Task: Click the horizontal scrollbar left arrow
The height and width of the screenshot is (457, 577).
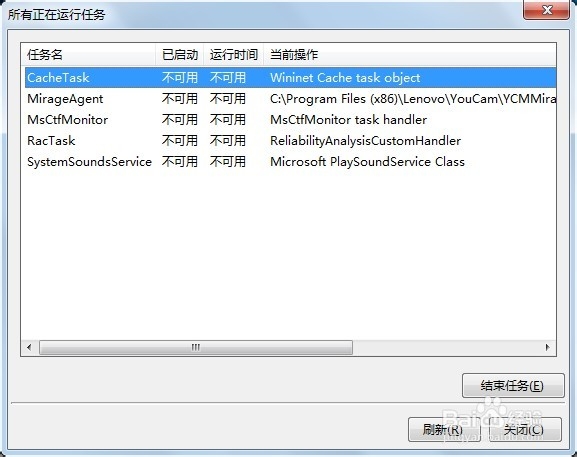Action: coord(29,347)
